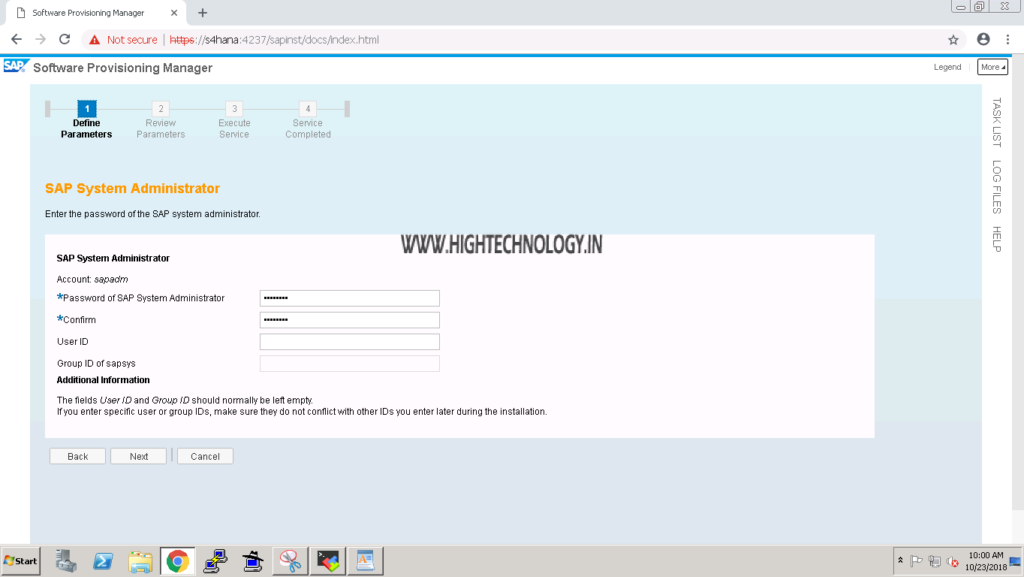1024x577 pixels.
Task: Click the Cancel button
Action: 205,456
